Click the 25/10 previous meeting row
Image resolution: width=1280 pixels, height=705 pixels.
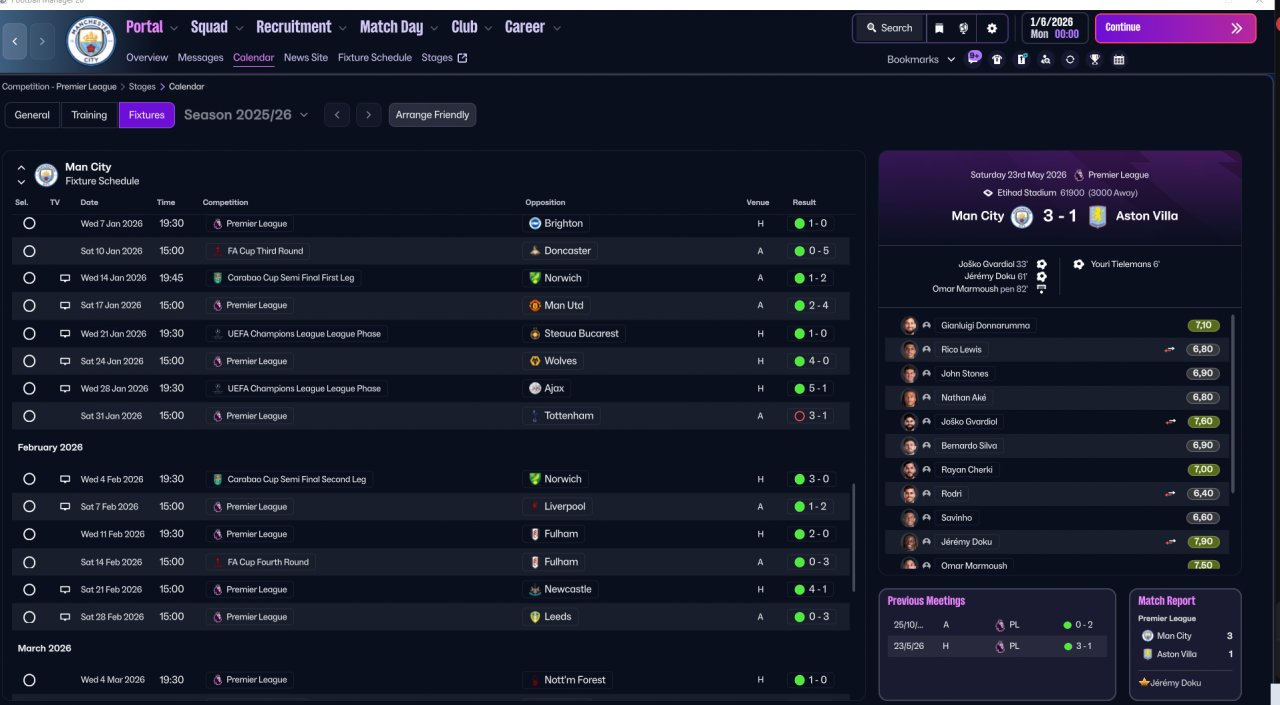coord(996,625)
